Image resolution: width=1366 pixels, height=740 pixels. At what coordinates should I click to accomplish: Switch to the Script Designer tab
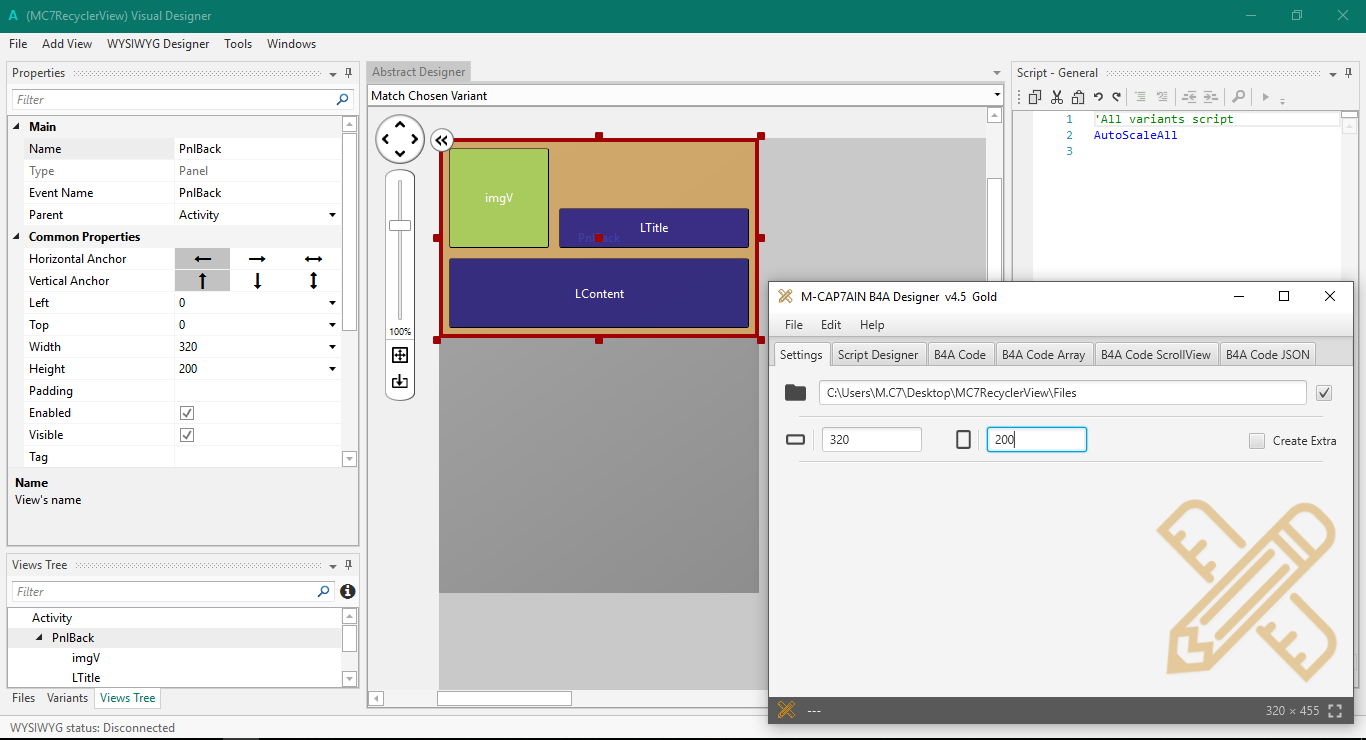tap(877, 355)
